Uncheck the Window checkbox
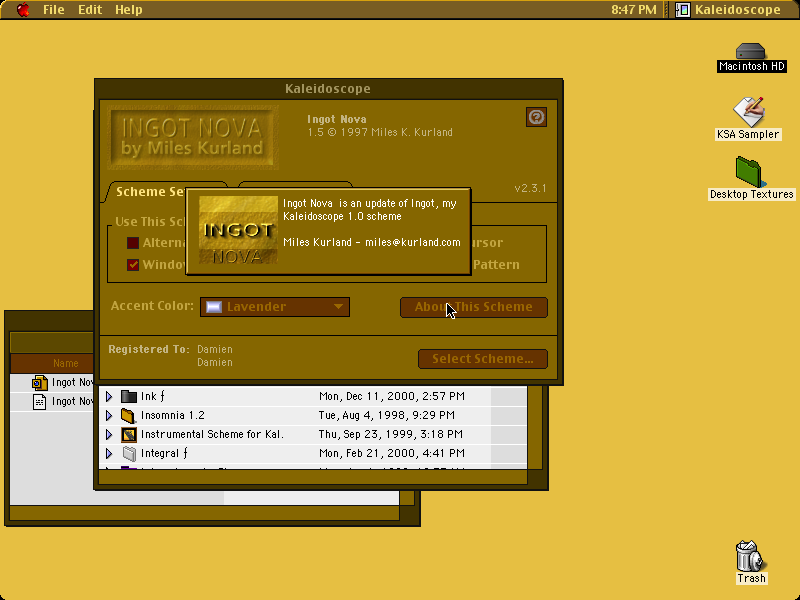 point(133,265)
